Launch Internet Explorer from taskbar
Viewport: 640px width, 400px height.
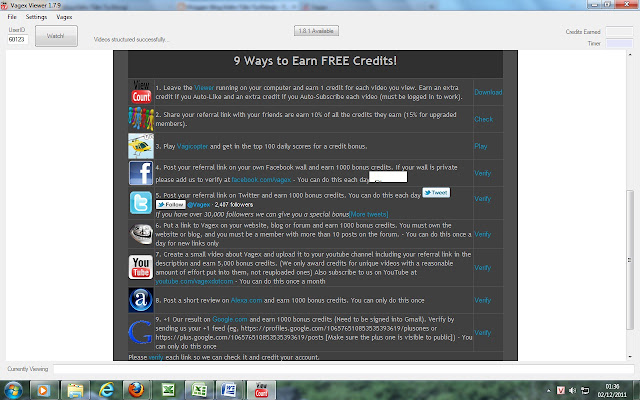(x=107, y=390)
